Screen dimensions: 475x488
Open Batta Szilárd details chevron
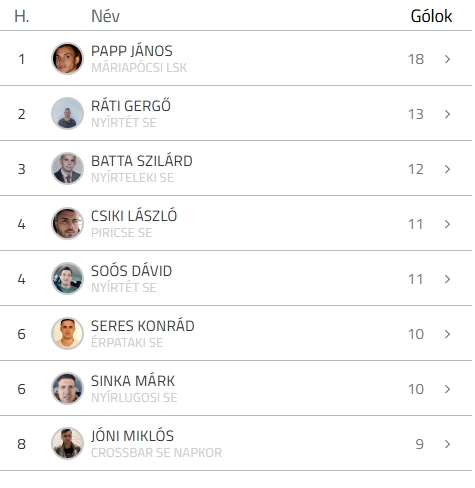point(447,169)
